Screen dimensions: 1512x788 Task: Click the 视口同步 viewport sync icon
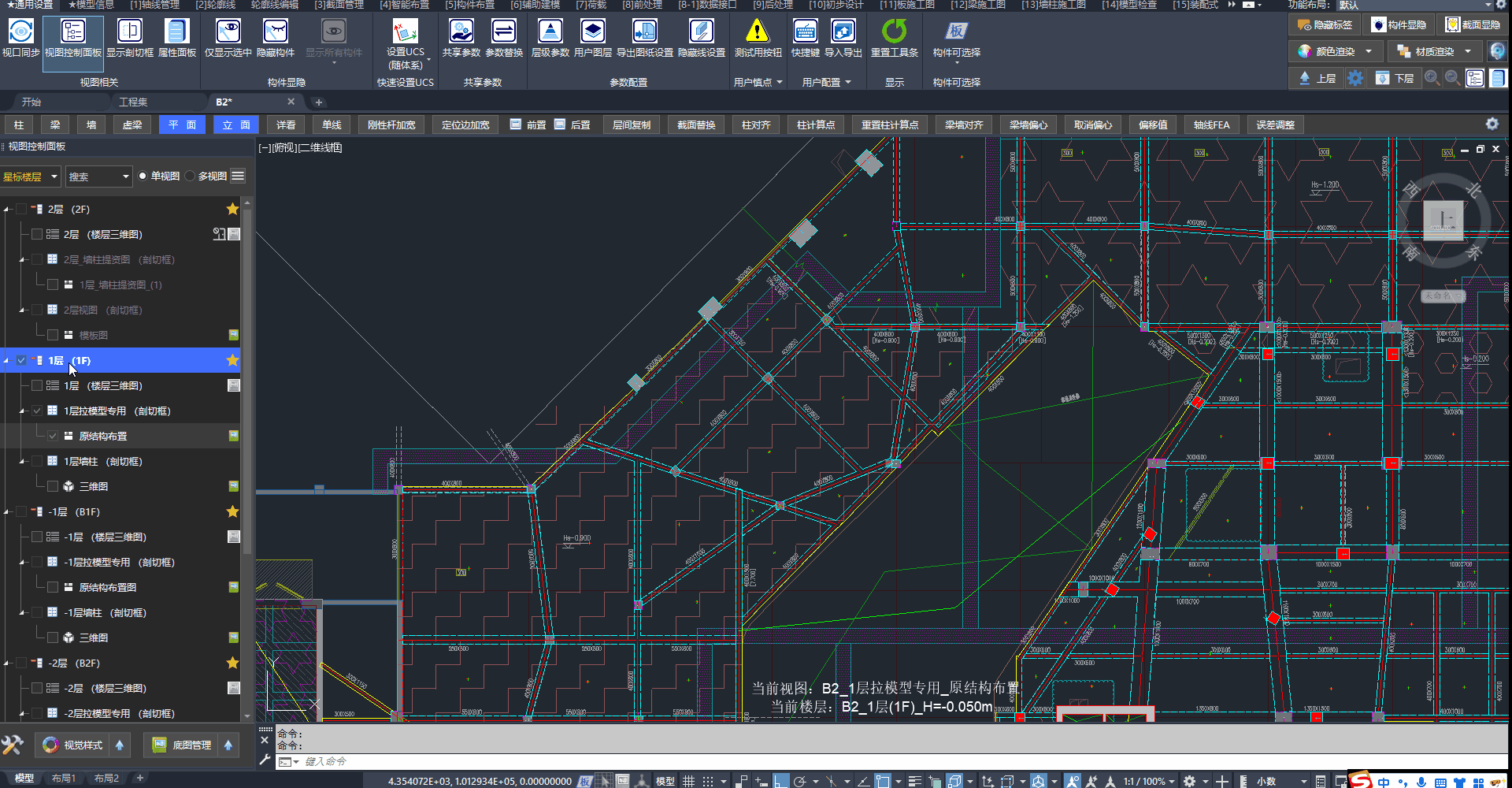(20, 32)
